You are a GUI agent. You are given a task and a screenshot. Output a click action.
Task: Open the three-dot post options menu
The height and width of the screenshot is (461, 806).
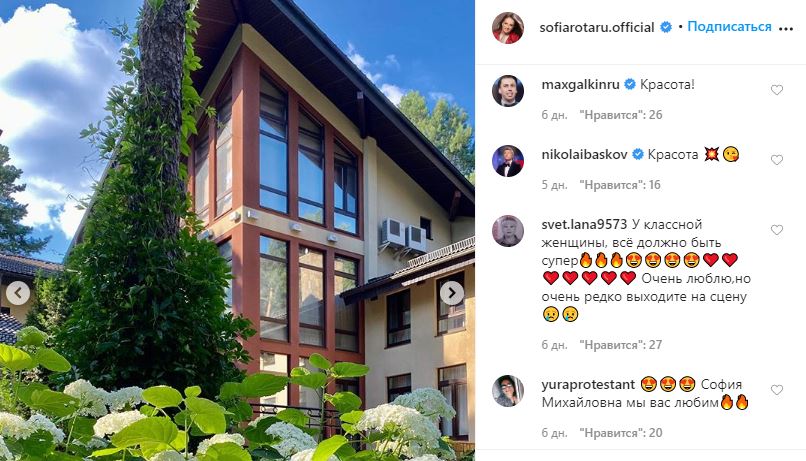click(x=785, y=29)
